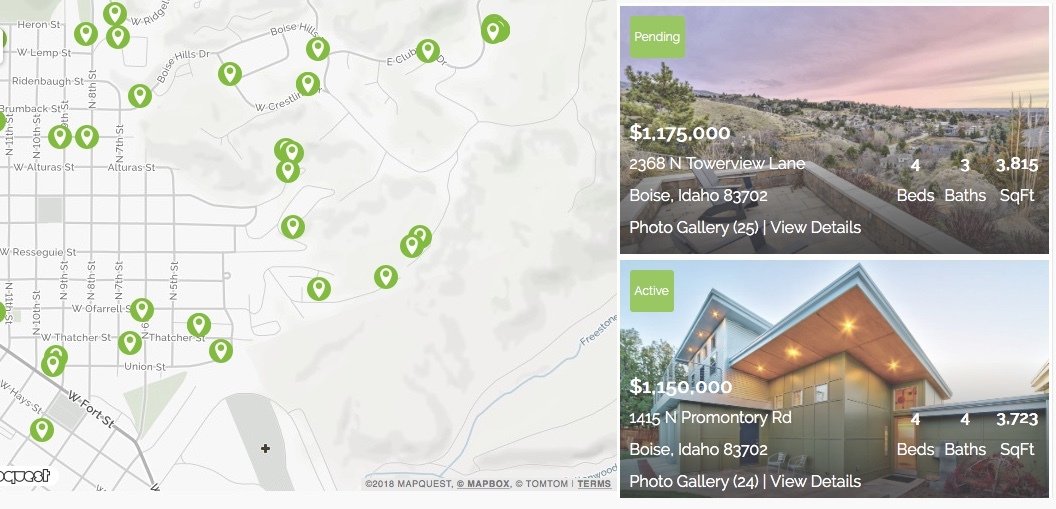Open Photo Gallery (25) for Towerview Lane

pos(694,228)
